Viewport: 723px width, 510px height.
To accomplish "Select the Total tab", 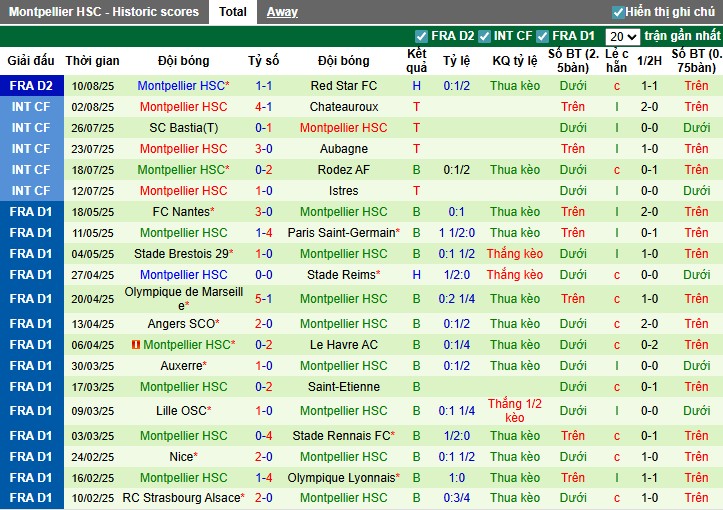I will 233,12.
